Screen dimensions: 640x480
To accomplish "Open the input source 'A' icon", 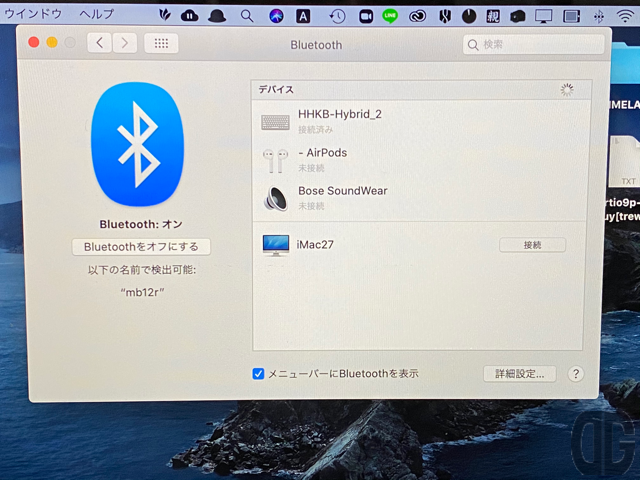I will [x=303, y=16].
